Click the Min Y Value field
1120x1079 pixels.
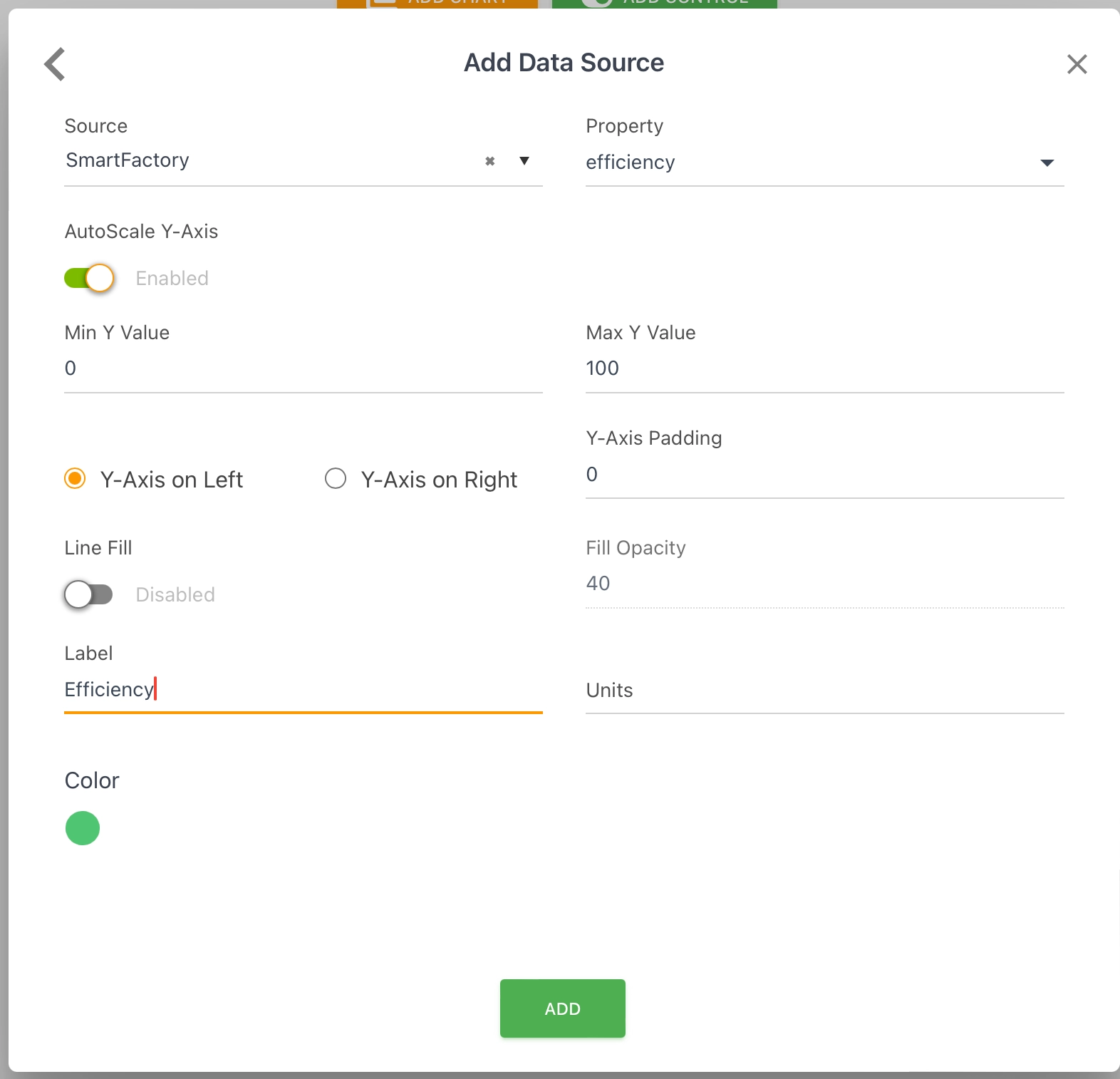(x=304, y=369)
